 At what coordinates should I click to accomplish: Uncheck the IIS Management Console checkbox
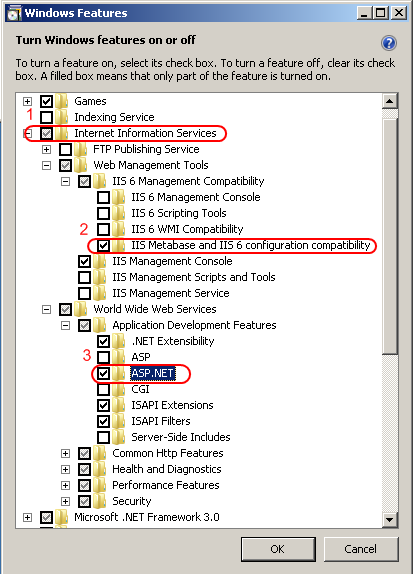point(84,261)
